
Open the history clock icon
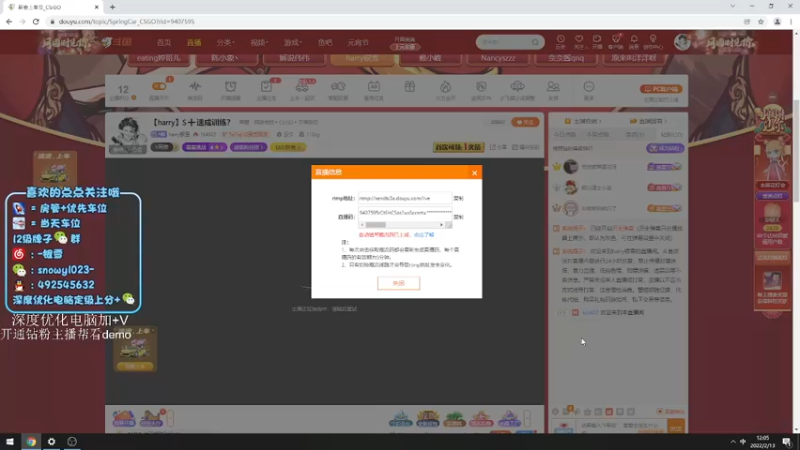pyautogui.click(x=560, y=41)
